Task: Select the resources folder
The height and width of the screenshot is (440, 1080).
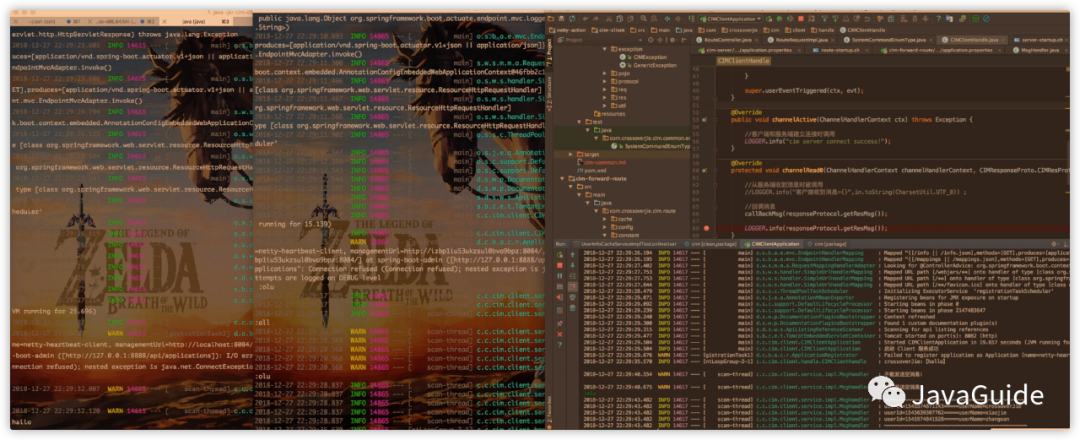Action: tap(608, 114)
